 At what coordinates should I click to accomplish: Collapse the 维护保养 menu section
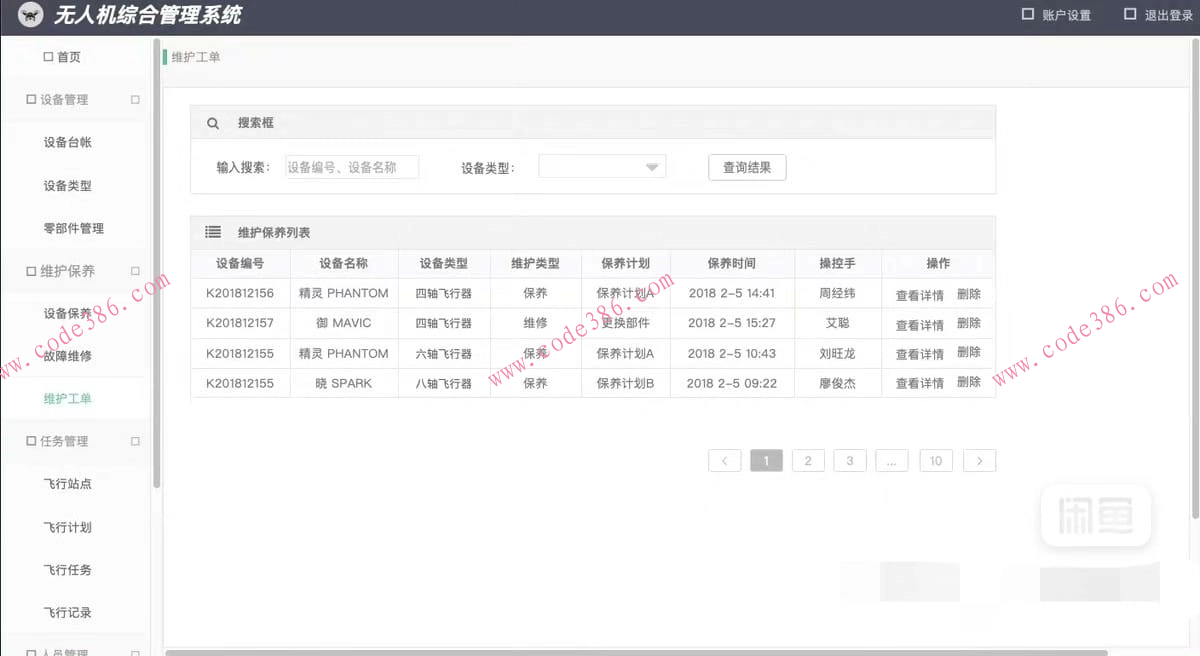coord(135,271)
